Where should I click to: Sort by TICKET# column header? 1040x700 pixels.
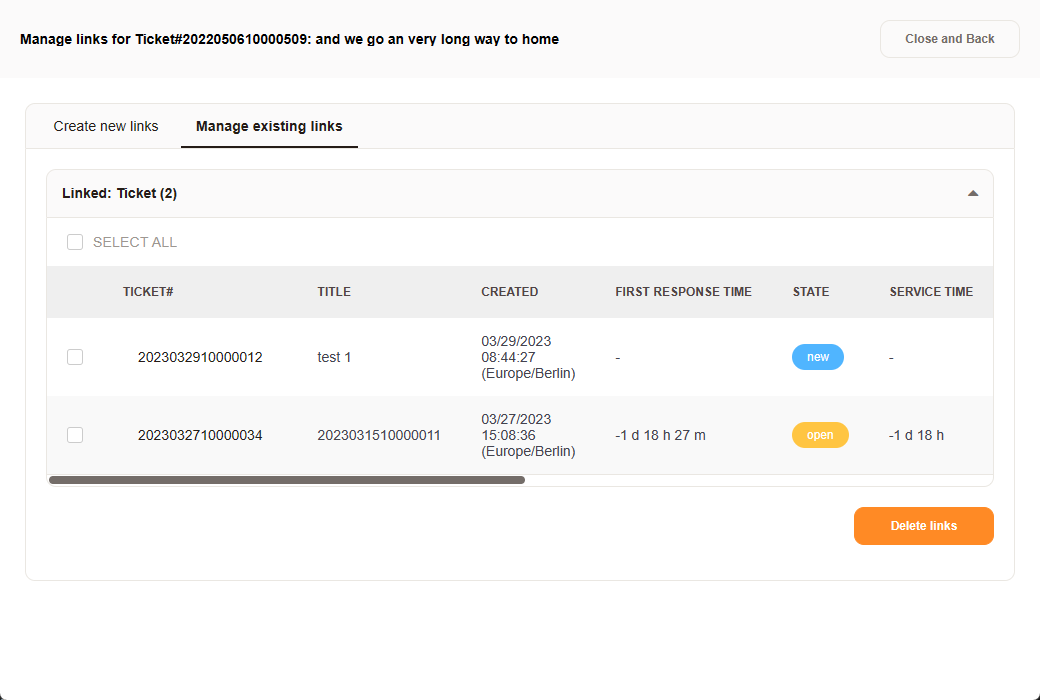pyautogui.click(x=148, y=292)
